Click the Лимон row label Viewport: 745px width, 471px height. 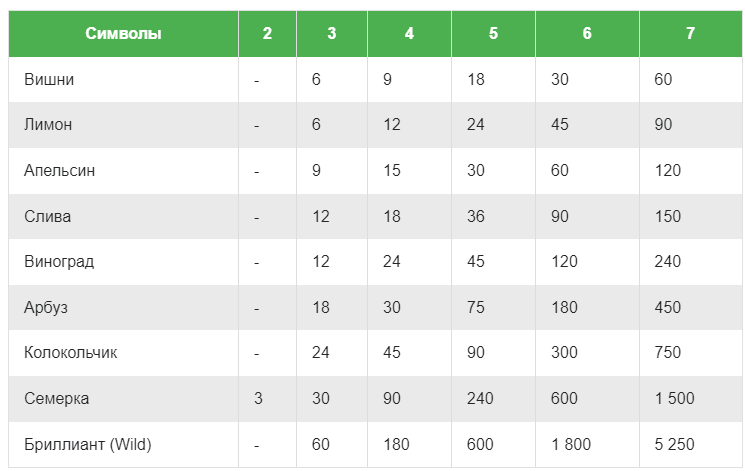point(48,125)
